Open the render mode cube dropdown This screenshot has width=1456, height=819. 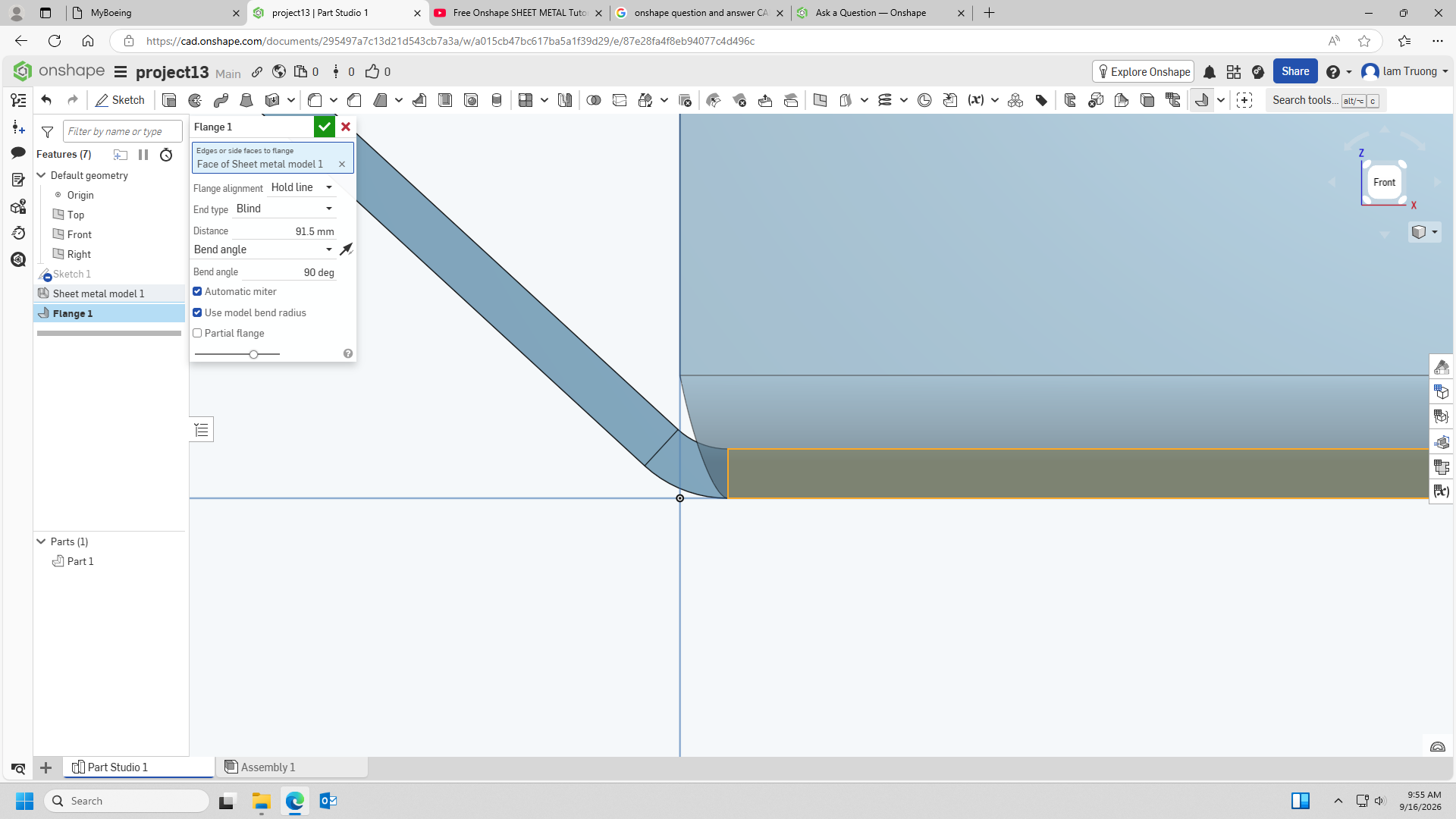pyautogui.click(x=1424, y=232)
